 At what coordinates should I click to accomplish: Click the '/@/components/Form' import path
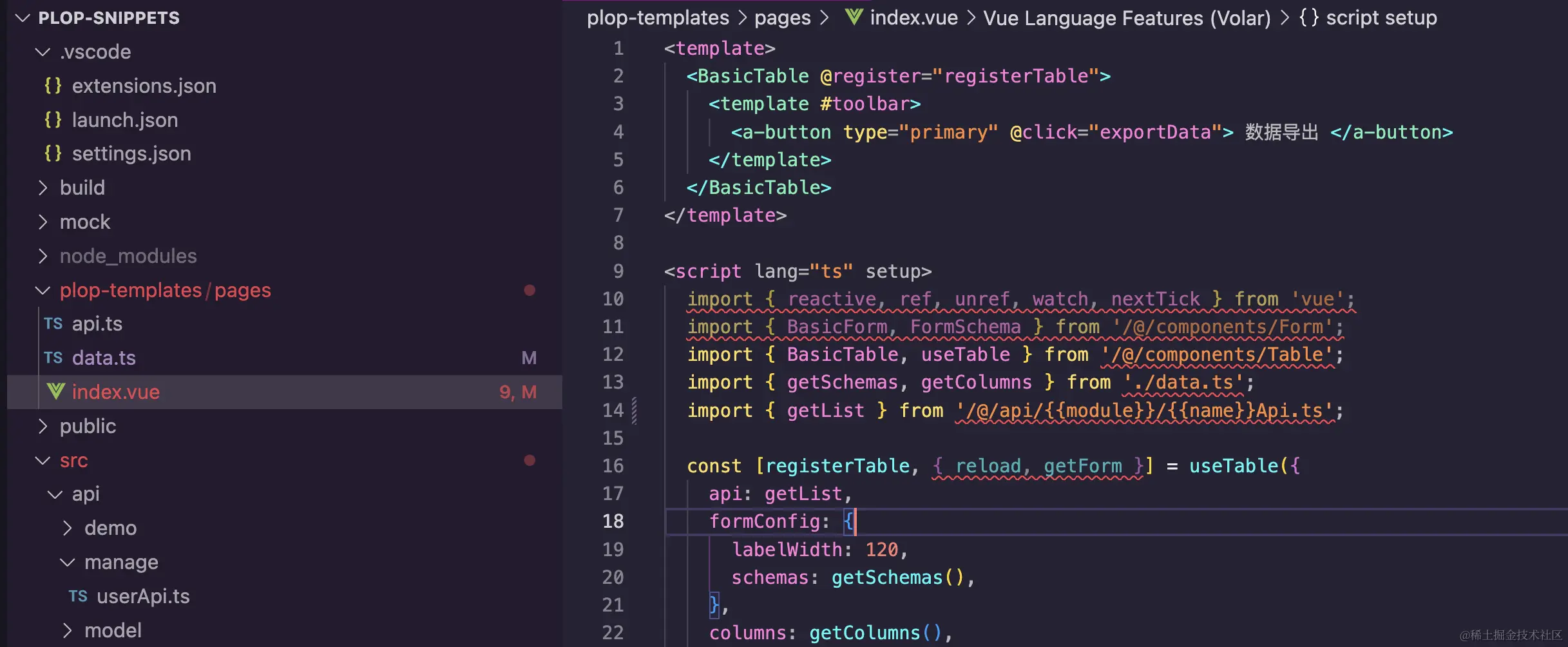pyautogui.click(x=1222, y=327)
